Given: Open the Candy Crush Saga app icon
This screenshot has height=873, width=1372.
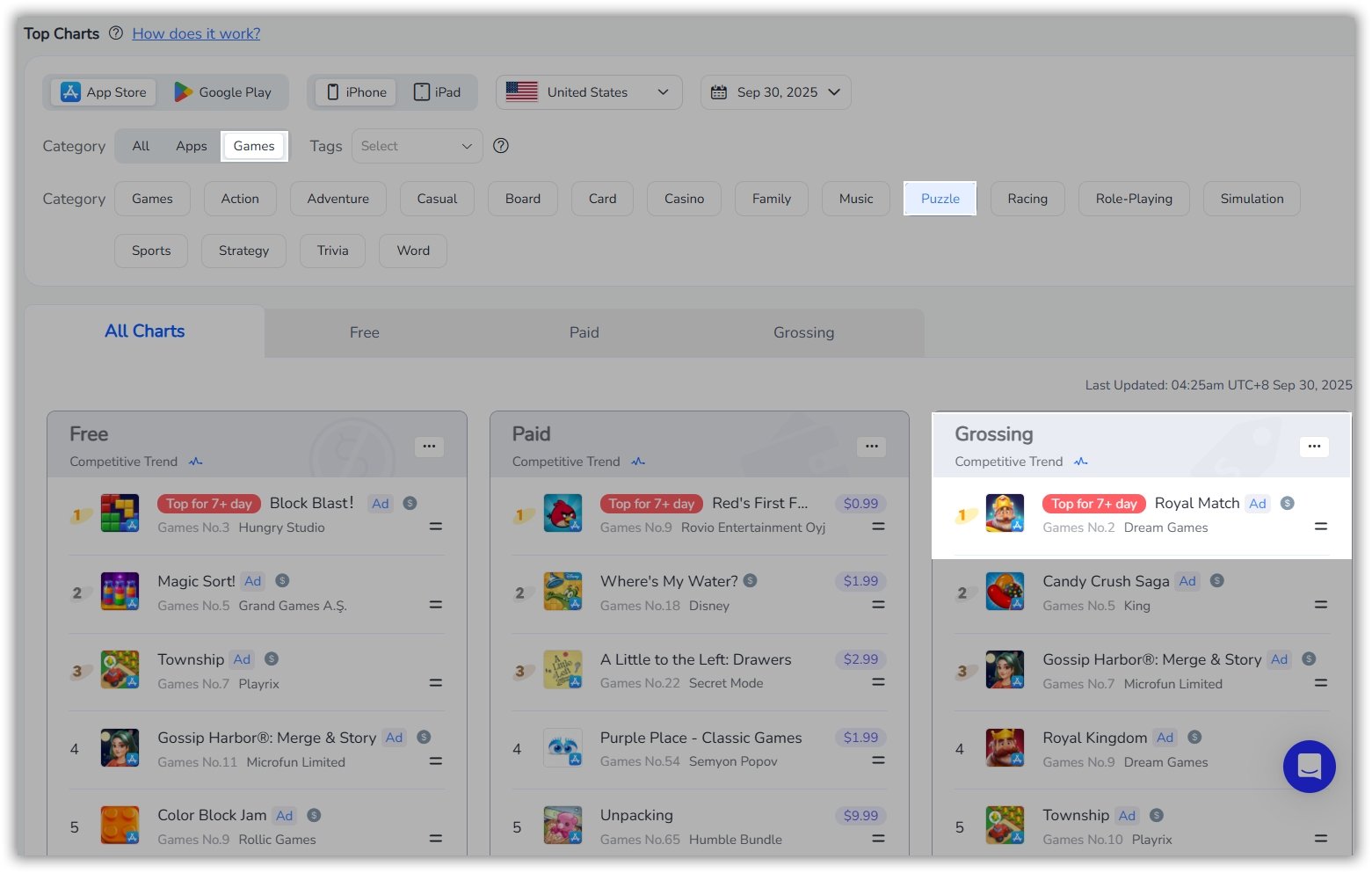Looking at the screenshot, I should tap(1005, 592).
